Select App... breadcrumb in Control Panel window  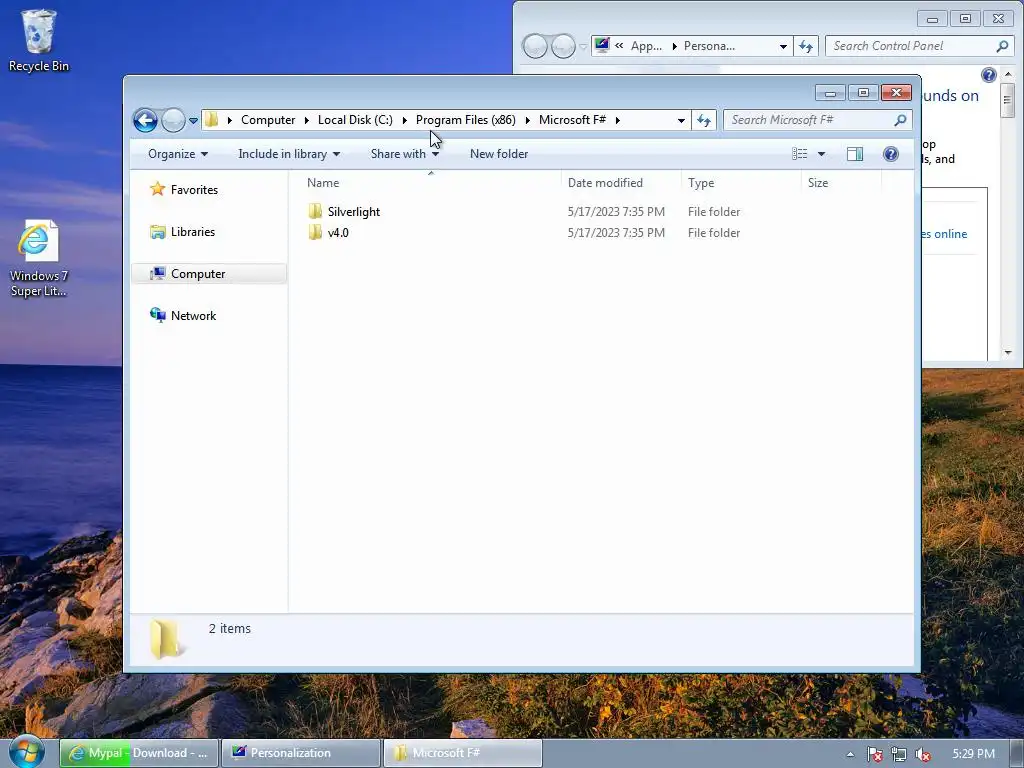tap(646, 46)
